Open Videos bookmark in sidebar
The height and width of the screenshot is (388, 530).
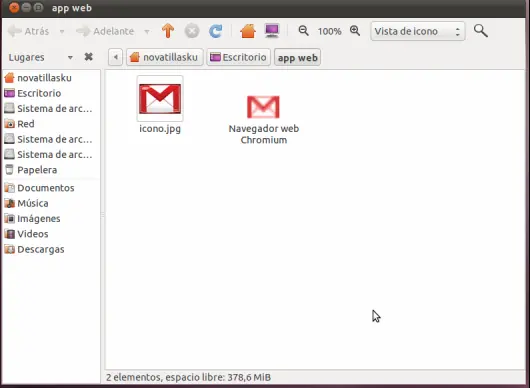51,234
